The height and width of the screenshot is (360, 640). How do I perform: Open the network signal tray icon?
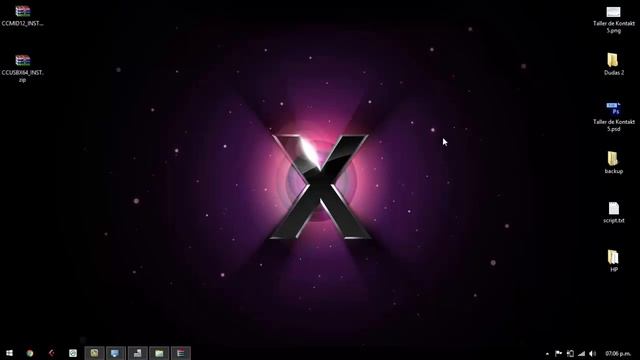(x=581, y=353)
